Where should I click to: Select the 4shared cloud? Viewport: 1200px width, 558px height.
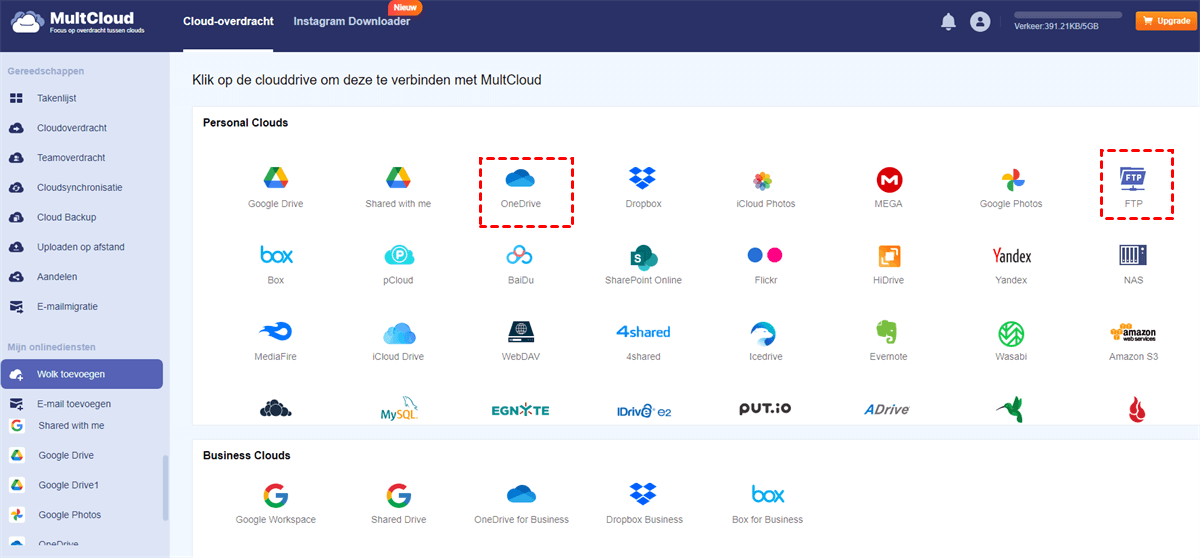point(643,341)
